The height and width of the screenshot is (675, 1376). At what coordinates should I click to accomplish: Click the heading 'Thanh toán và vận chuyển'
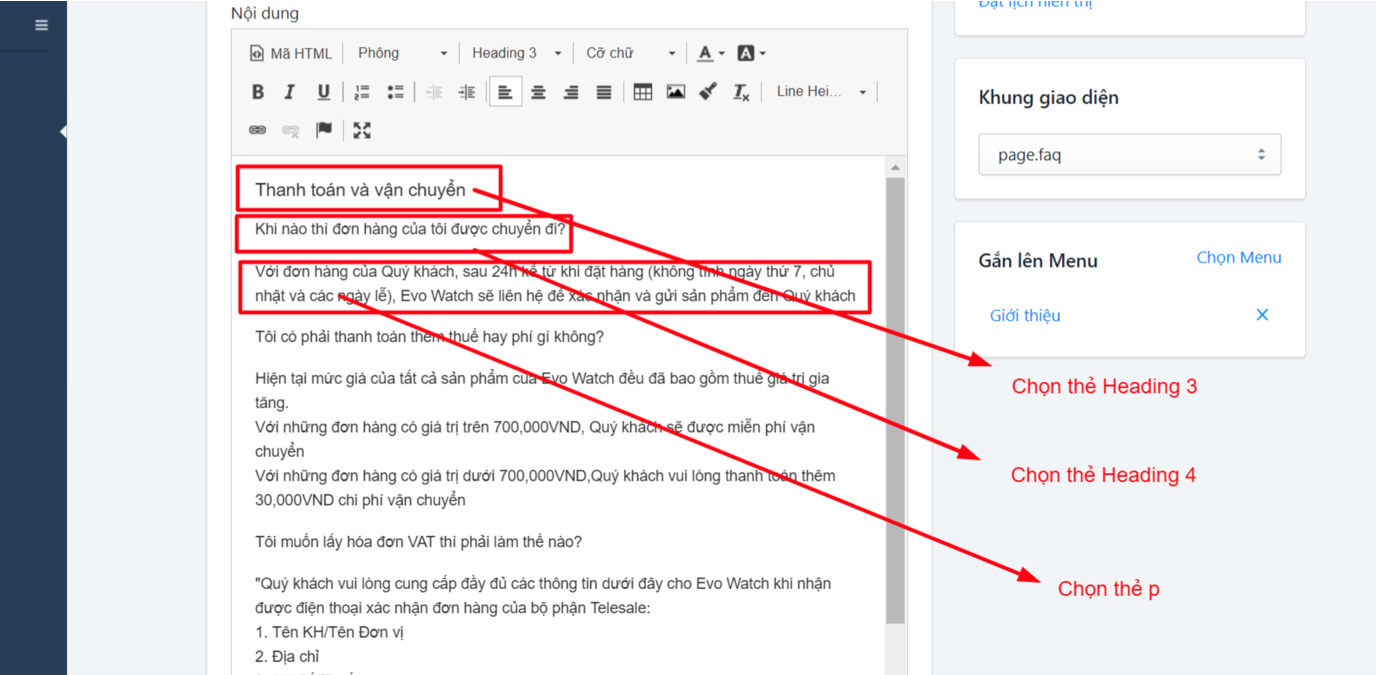tap(360, 190)
